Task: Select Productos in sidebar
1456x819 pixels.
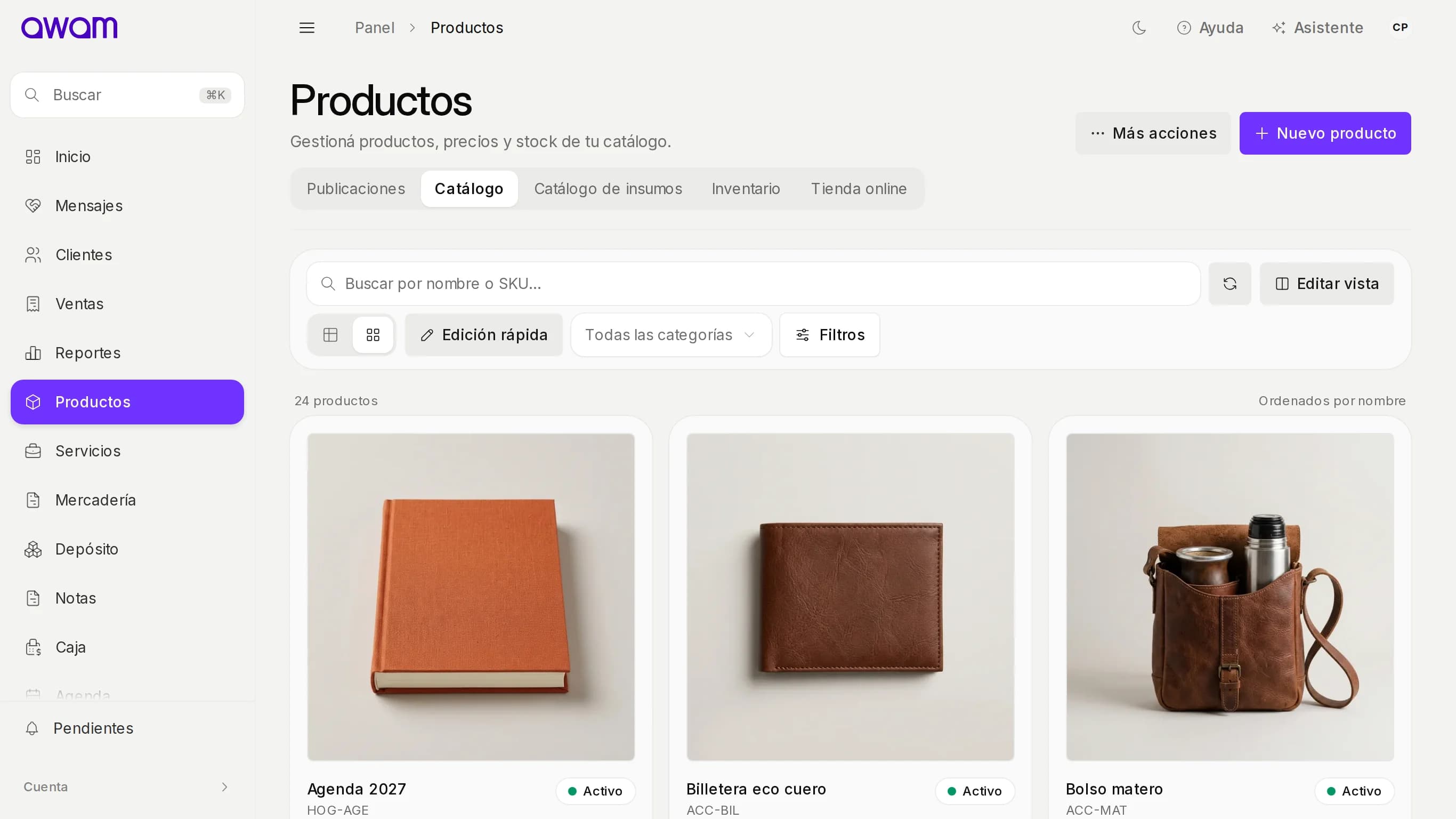Action: tap(127, 402)
